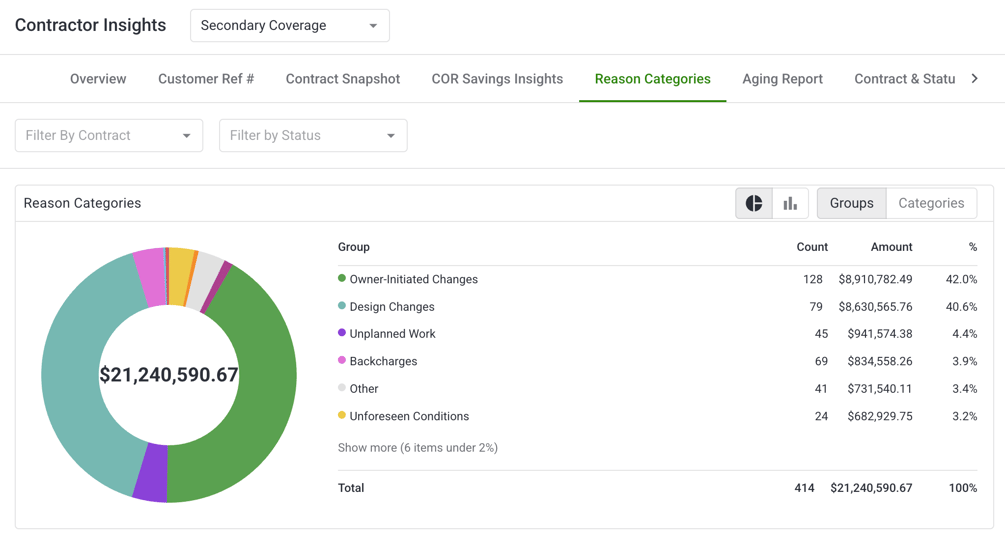This screenshot has height=541, width=1005.
Task: Open the Contract Snapshot tab
Action: pyautogui.click(x=343, y=79)
